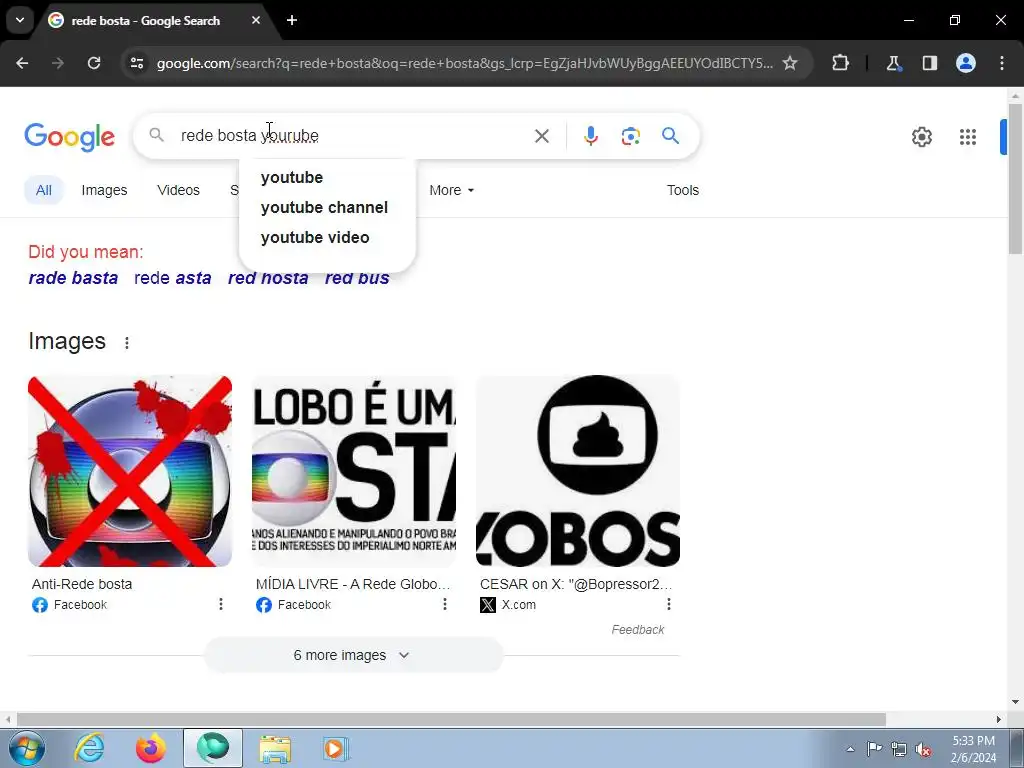Open a new browser tab
1024x768 pixels.
click(x=292, y=20)
